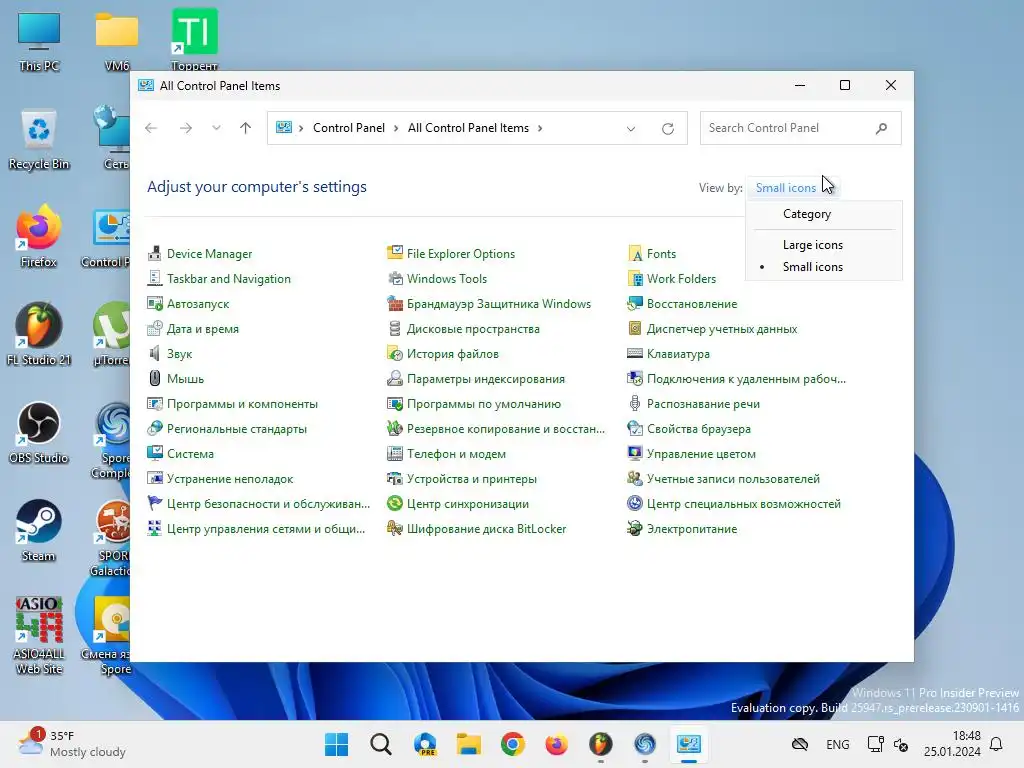Open Подключения к удаленным рабочим столам link
Viewport: 1024px width, 768px height.
tap(746, 379)
